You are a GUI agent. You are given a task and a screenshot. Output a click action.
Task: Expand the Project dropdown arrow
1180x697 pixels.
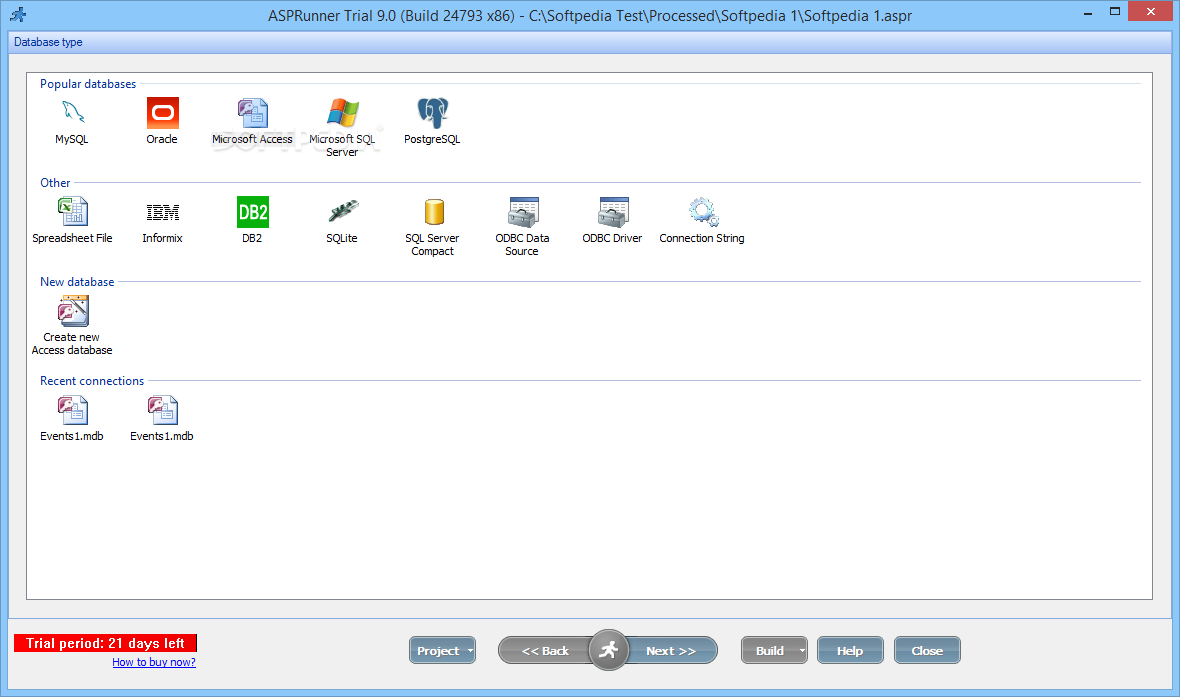coord(470,650)
